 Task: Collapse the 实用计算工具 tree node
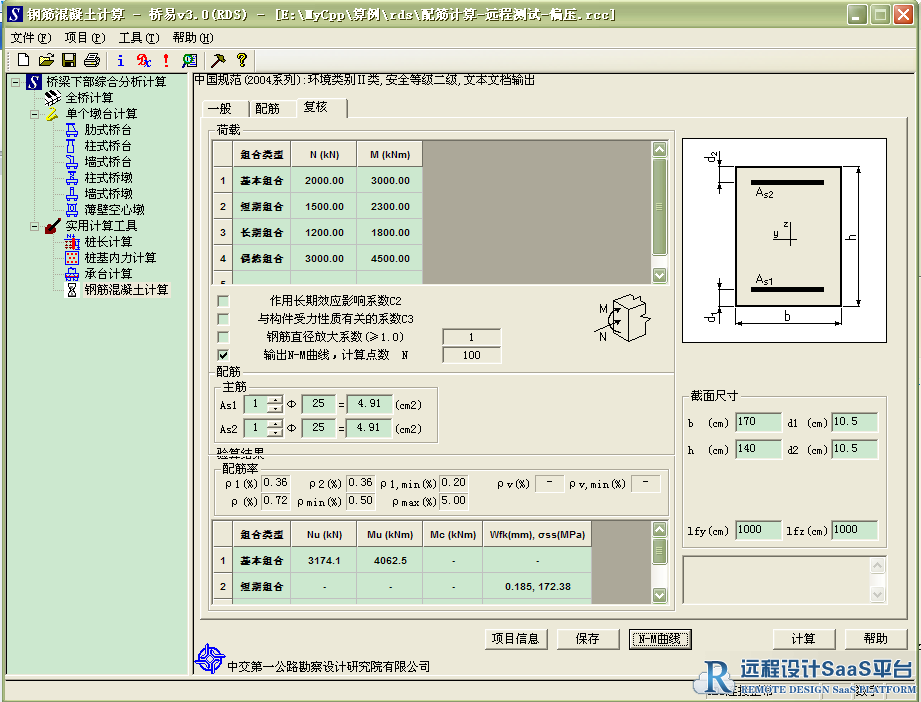pos(35,226)
